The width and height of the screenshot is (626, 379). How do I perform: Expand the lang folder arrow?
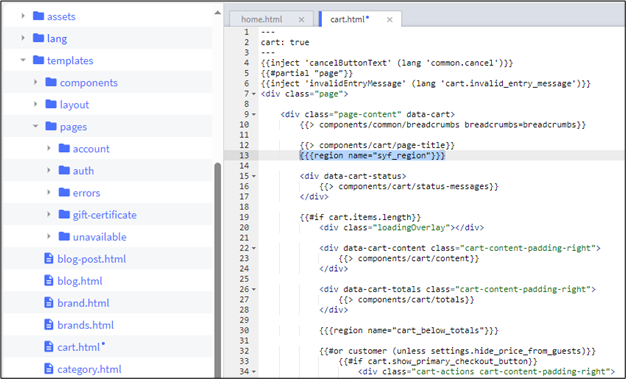coord(23,38)
